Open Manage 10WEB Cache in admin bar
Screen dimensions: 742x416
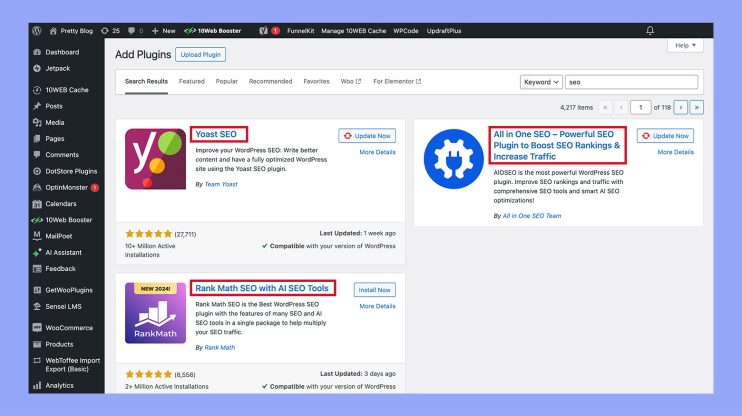353,31
